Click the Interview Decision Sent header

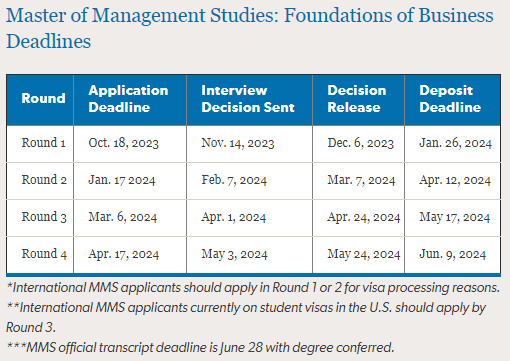pyautogui.click(x=248, y=99)
